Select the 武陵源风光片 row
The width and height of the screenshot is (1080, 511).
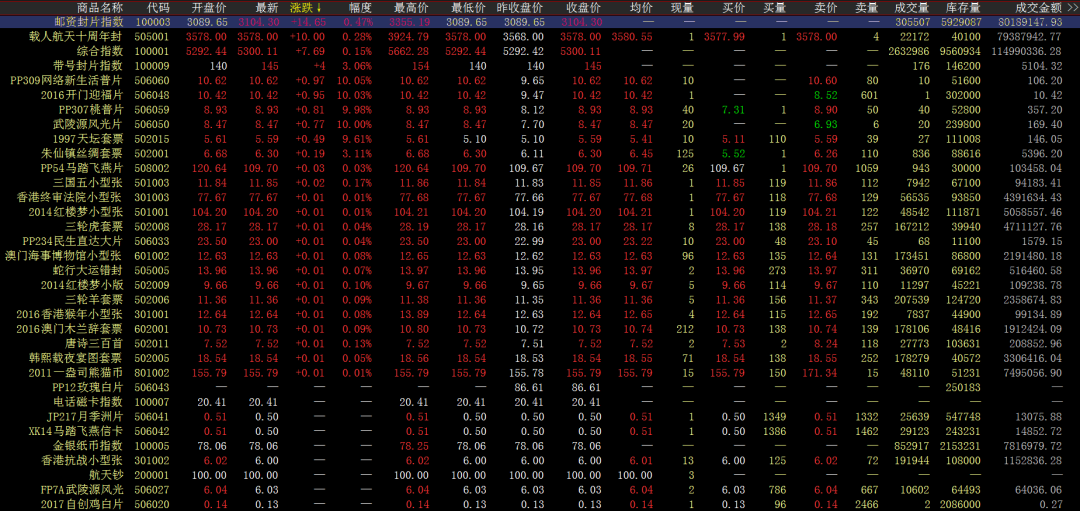click(540, 124)
